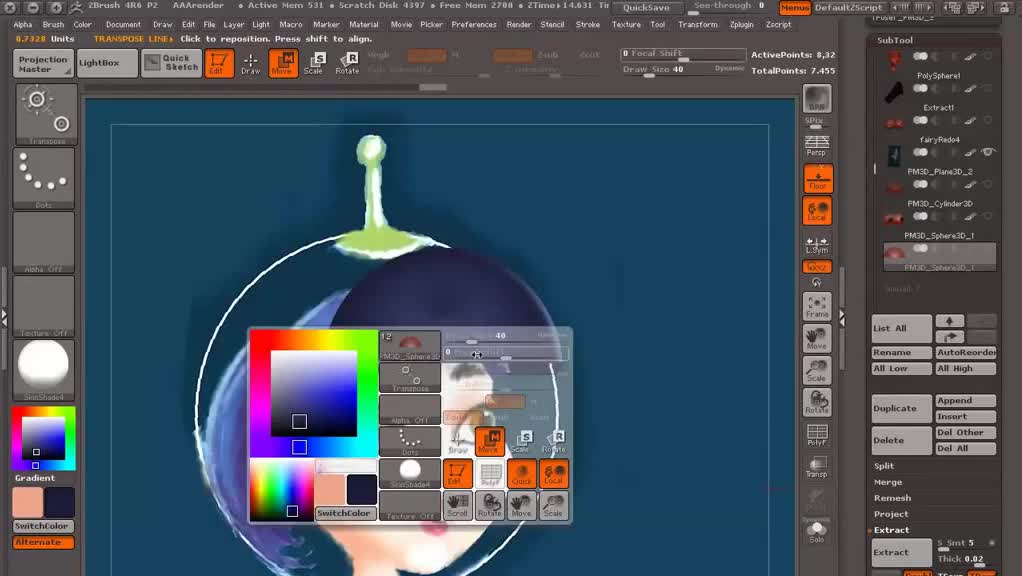Open the Alpha Off selector on left shelf
1022x576 pixels.
(44, 242)
